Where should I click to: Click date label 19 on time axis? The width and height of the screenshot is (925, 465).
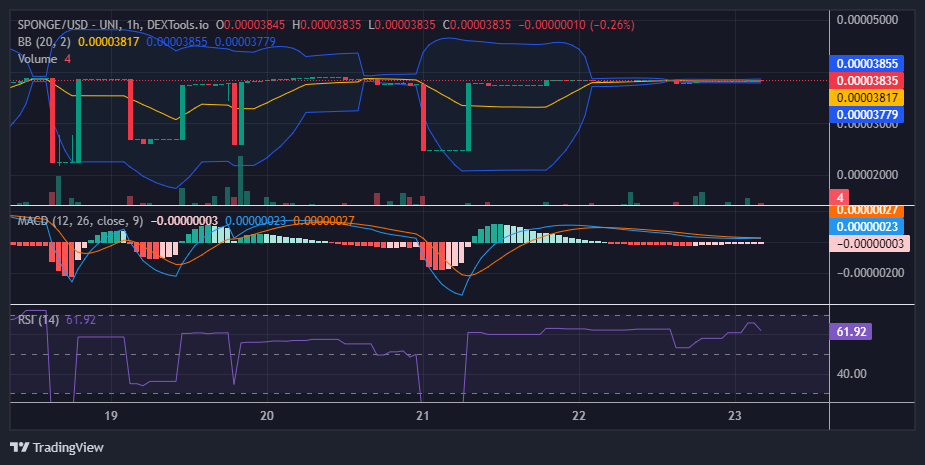(x=111, y=415)
